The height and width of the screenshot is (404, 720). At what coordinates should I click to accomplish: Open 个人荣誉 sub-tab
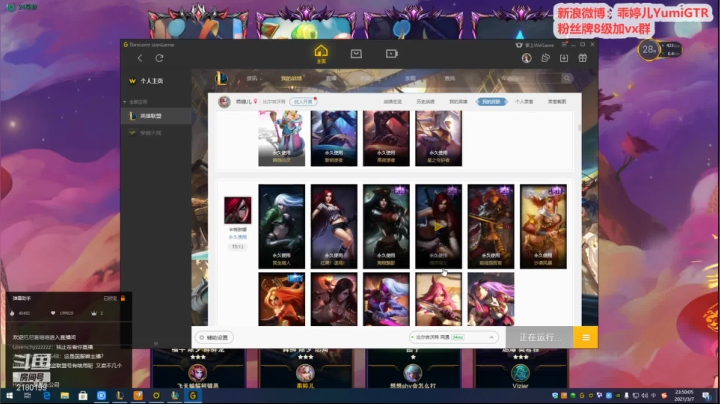coord(524,101)
